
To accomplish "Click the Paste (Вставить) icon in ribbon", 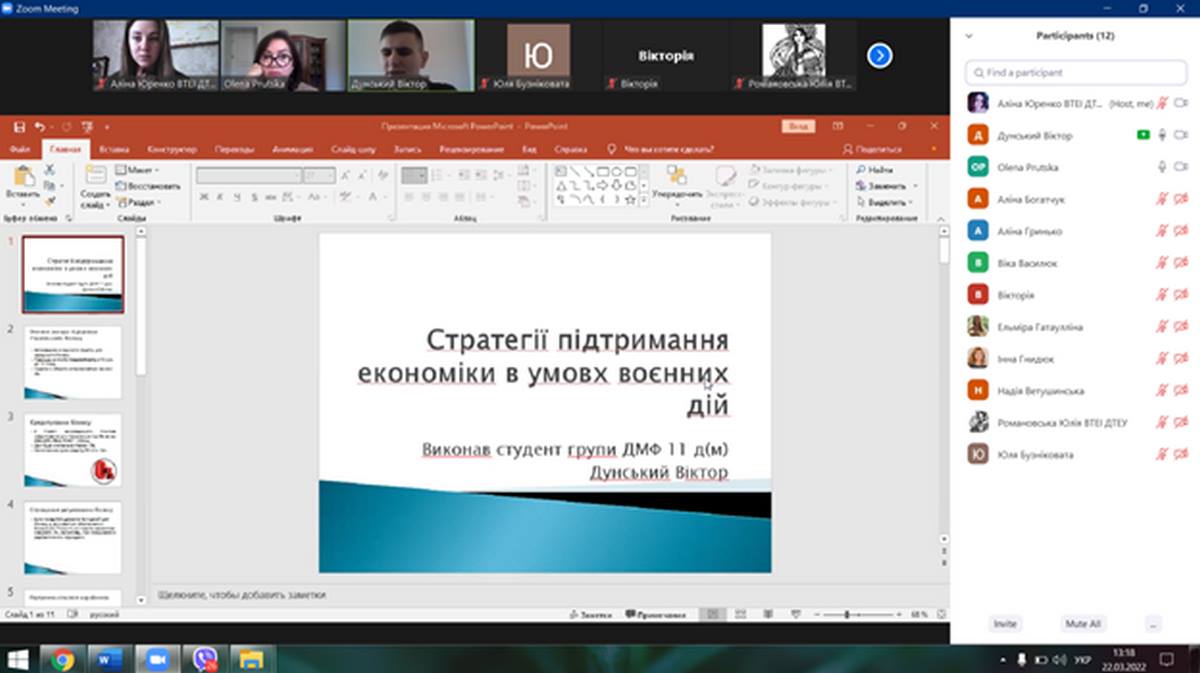I will click(x=22, y=177).
